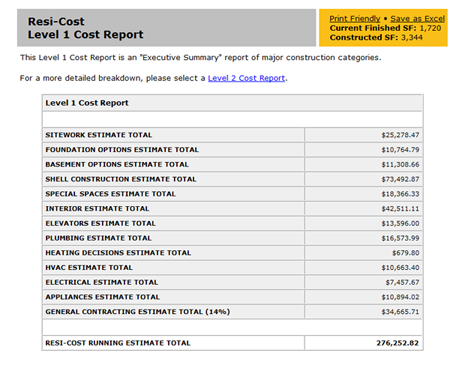Select the $42,511.11 interior value
Screen dimensions: 450x383
(400, 209)
